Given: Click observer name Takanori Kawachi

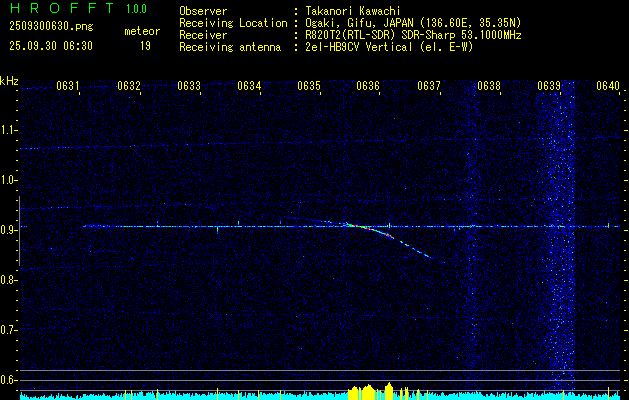Looking at the screenshot, I should tap(353, 11).
